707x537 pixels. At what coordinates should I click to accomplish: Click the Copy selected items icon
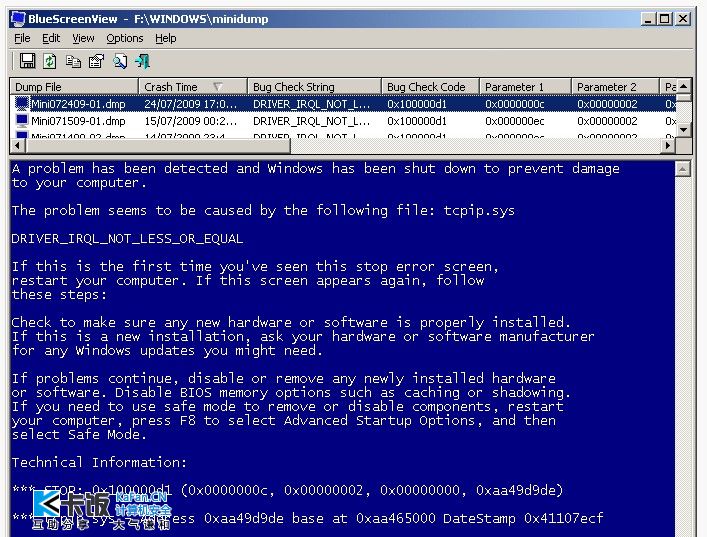point(73,61)
